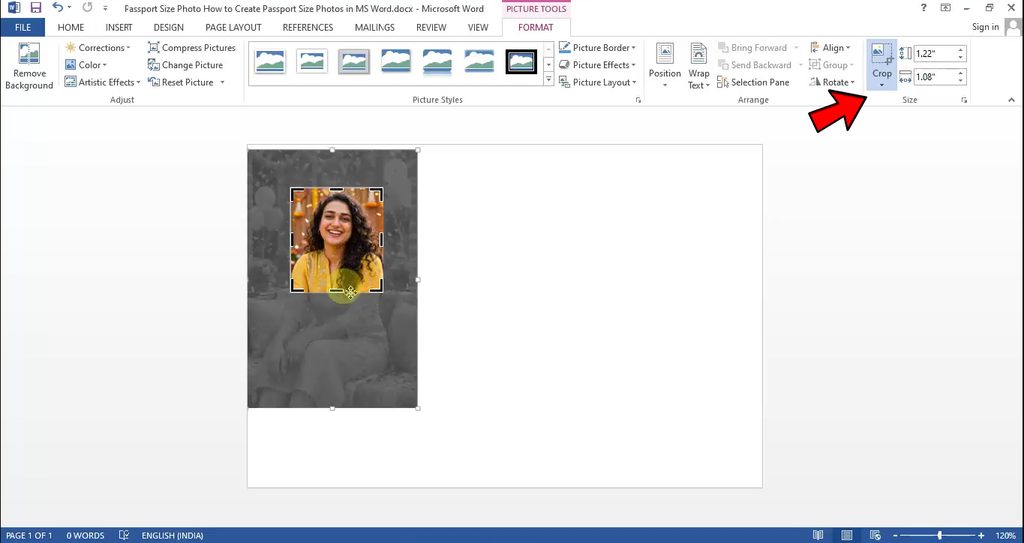Open the Picture Border dropdown
The image size is (1024, 543).
point(597,48)
